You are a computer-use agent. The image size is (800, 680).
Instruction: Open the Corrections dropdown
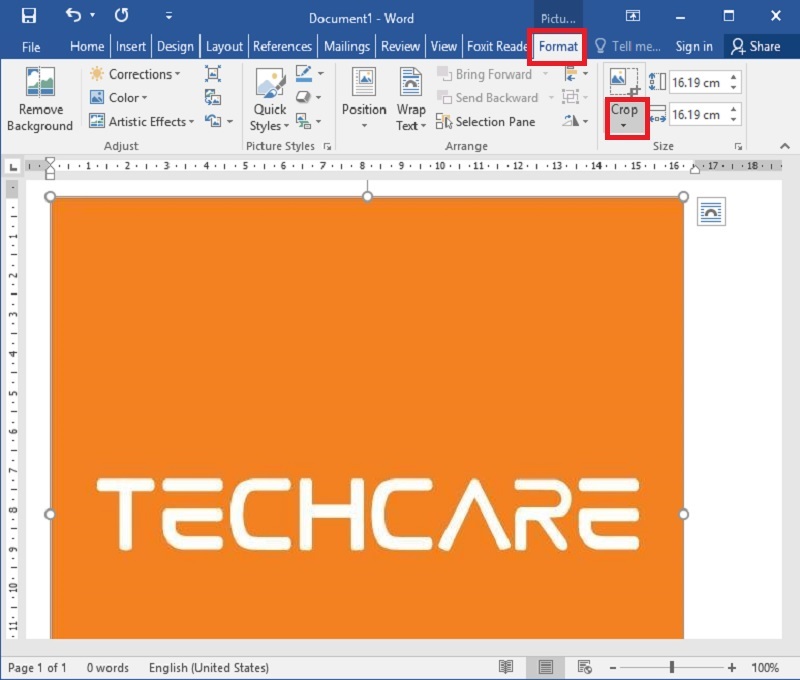[136, 73]
